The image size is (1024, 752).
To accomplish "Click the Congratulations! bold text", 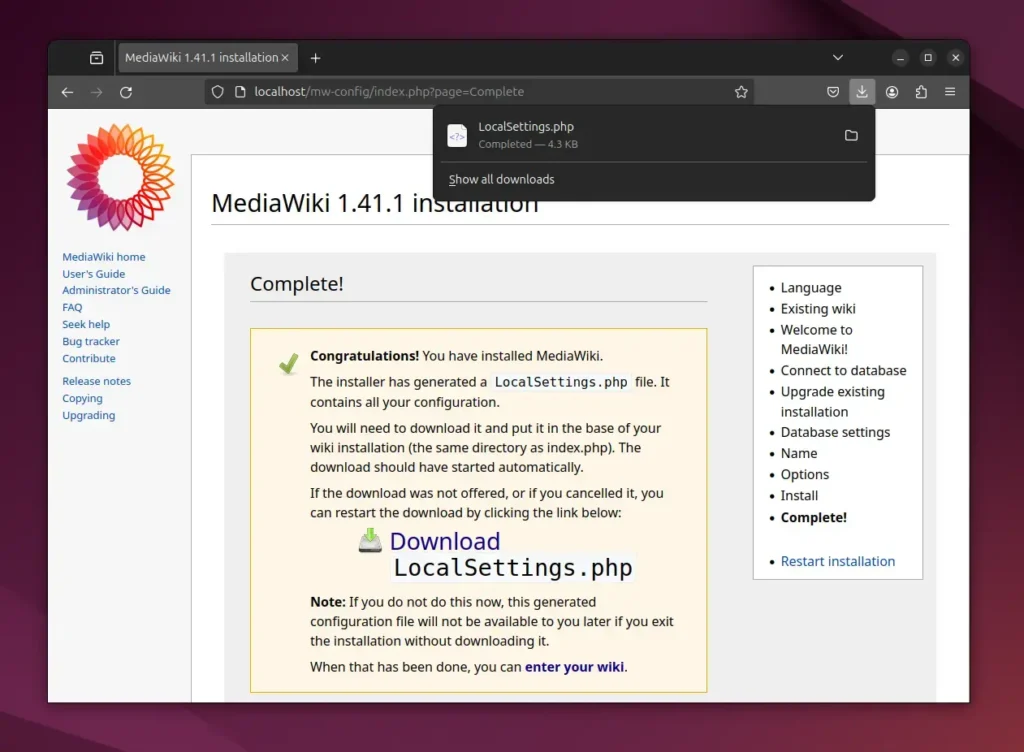I will coord(364,356).
